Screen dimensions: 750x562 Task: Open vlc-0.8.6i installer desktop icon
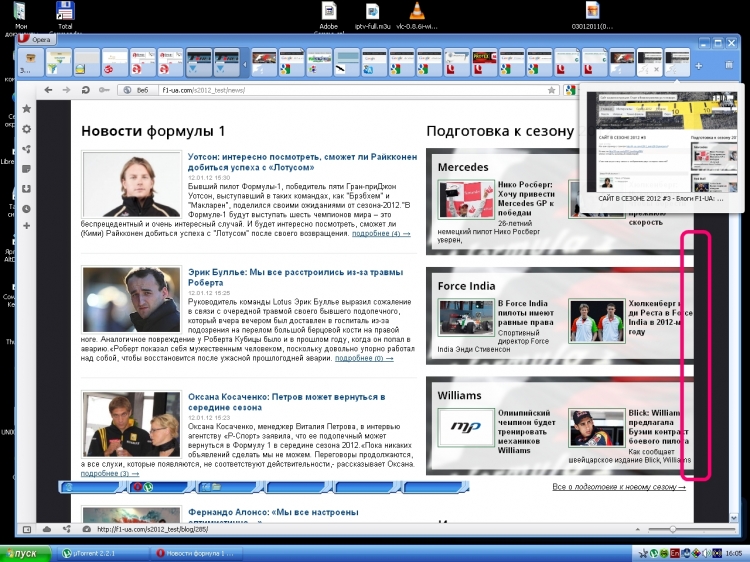417,16
